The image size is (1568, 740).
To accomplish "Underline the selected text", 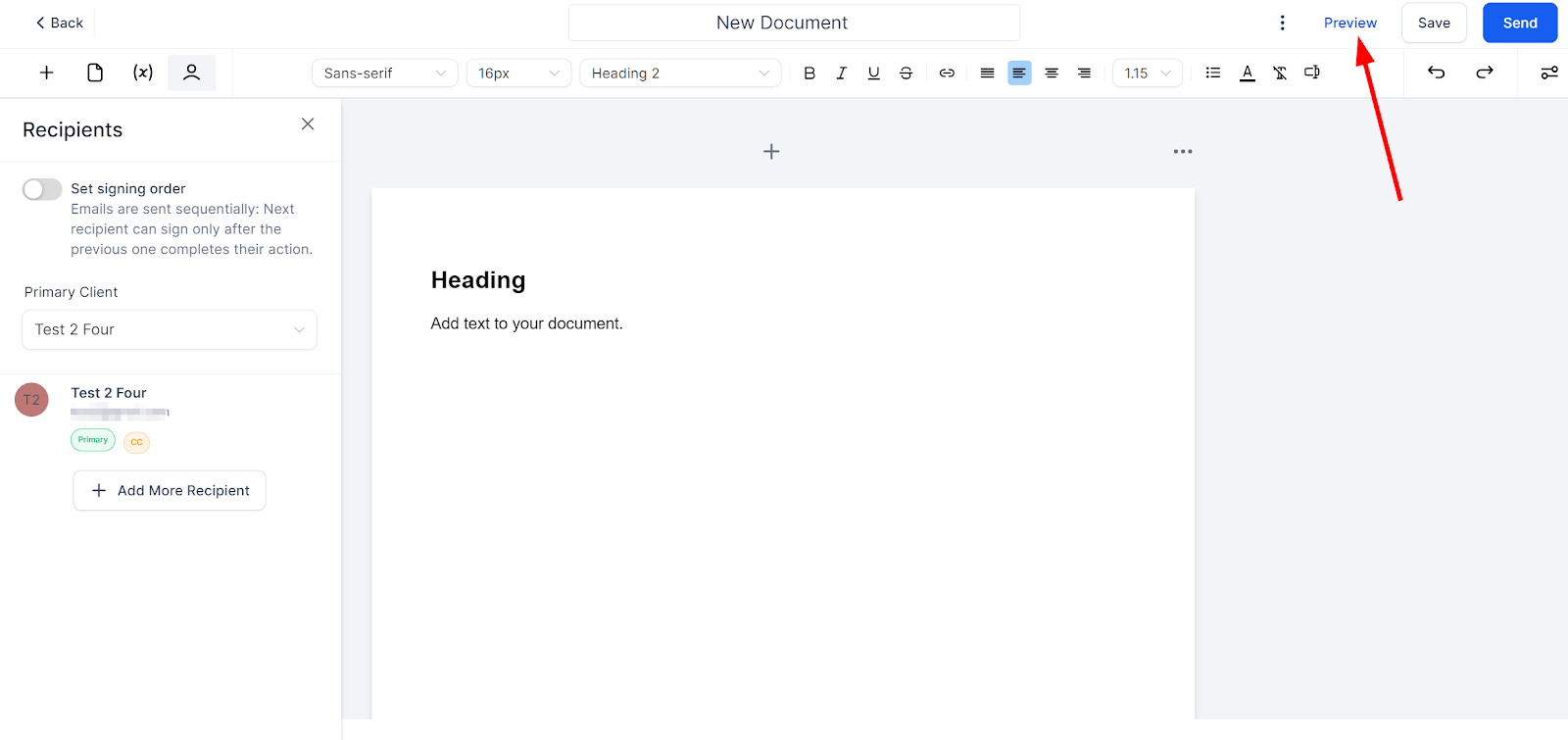I will 874,74.
